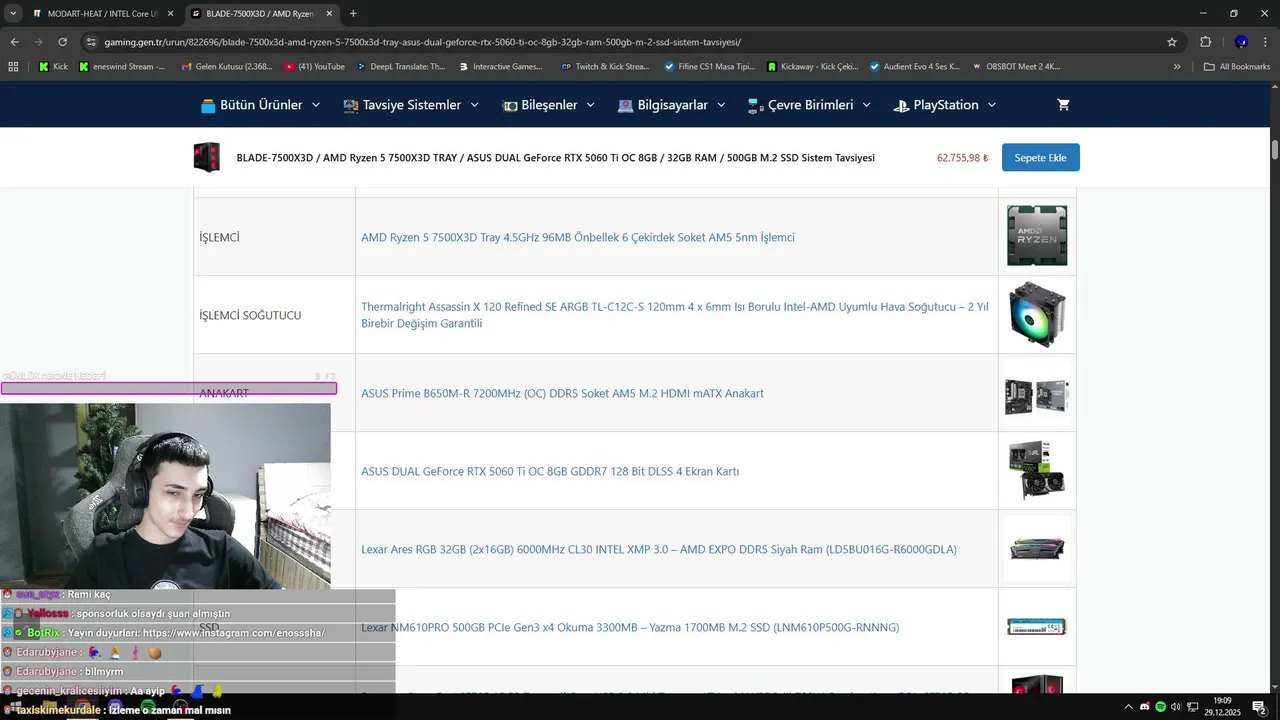Open the Thermalright Assassin X 120 cooler link
The image size is (1280, 720).
point(675,315)
